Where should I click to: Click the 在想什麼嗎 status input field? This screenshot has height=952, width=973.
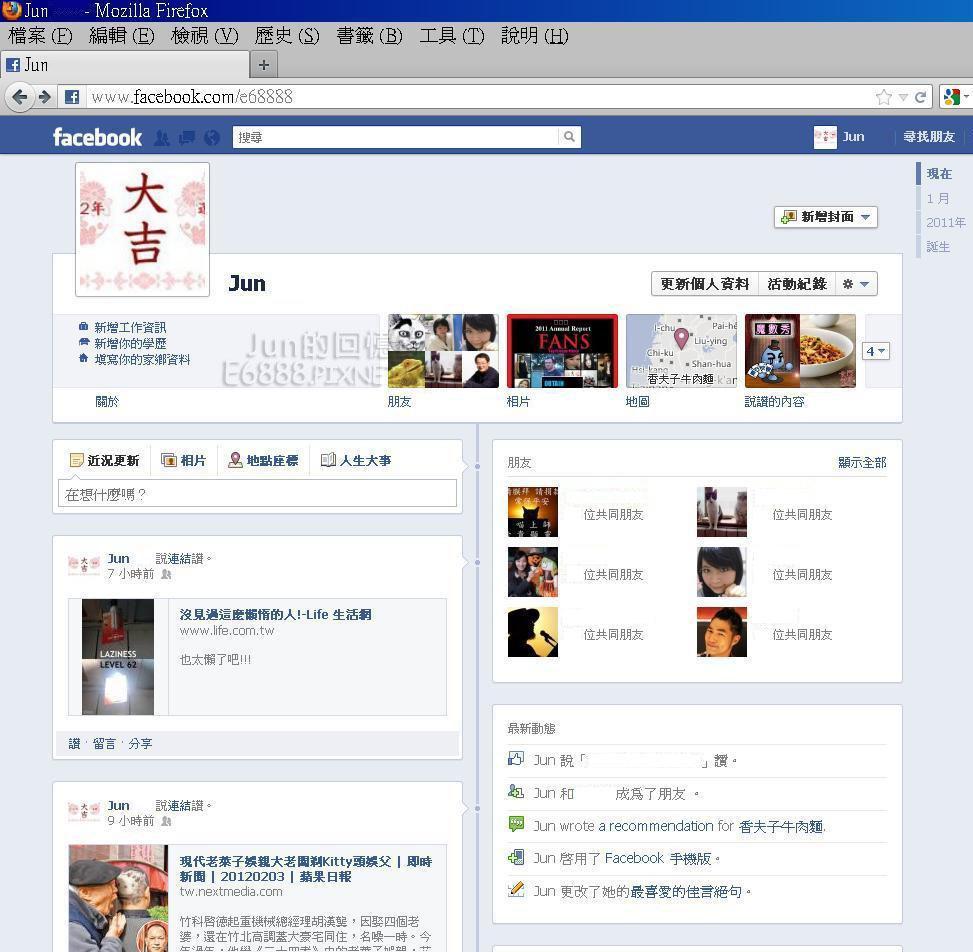257,493
